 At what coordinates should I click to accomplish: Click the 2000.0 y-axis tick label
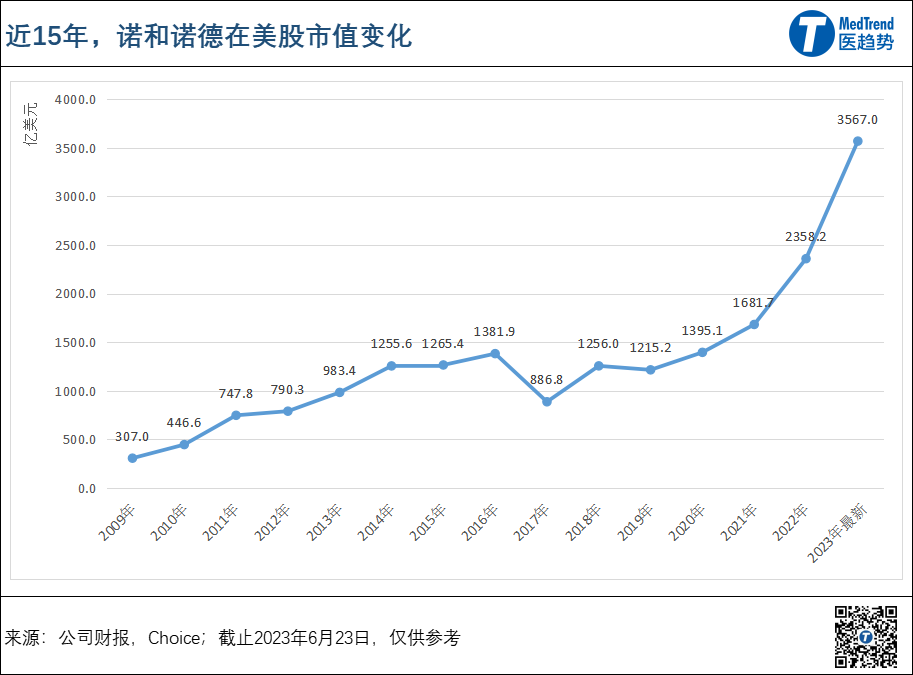76,294
